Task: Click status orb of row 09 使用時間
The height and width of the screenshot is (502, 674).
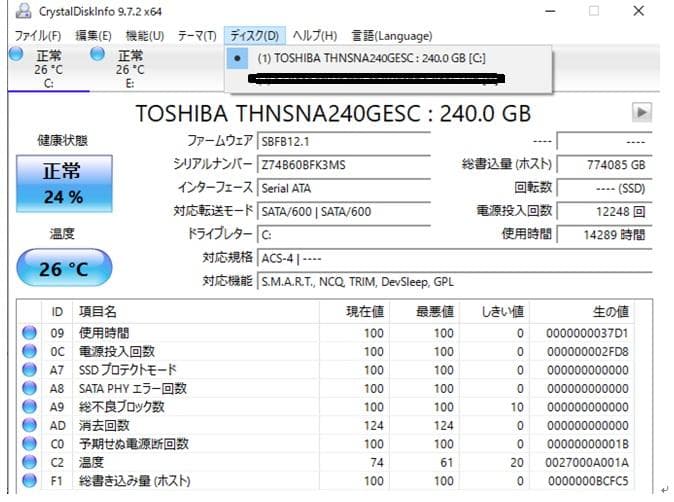Action: (29, 333)
